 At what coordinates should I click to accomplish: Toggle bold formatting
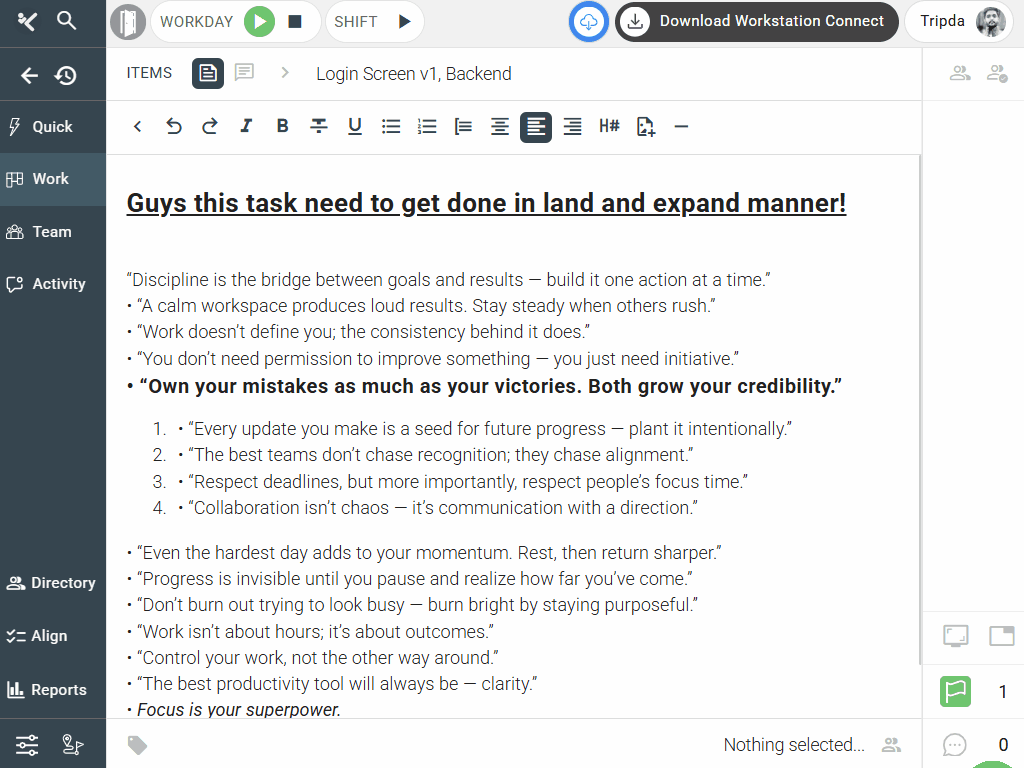pos(282,126)
